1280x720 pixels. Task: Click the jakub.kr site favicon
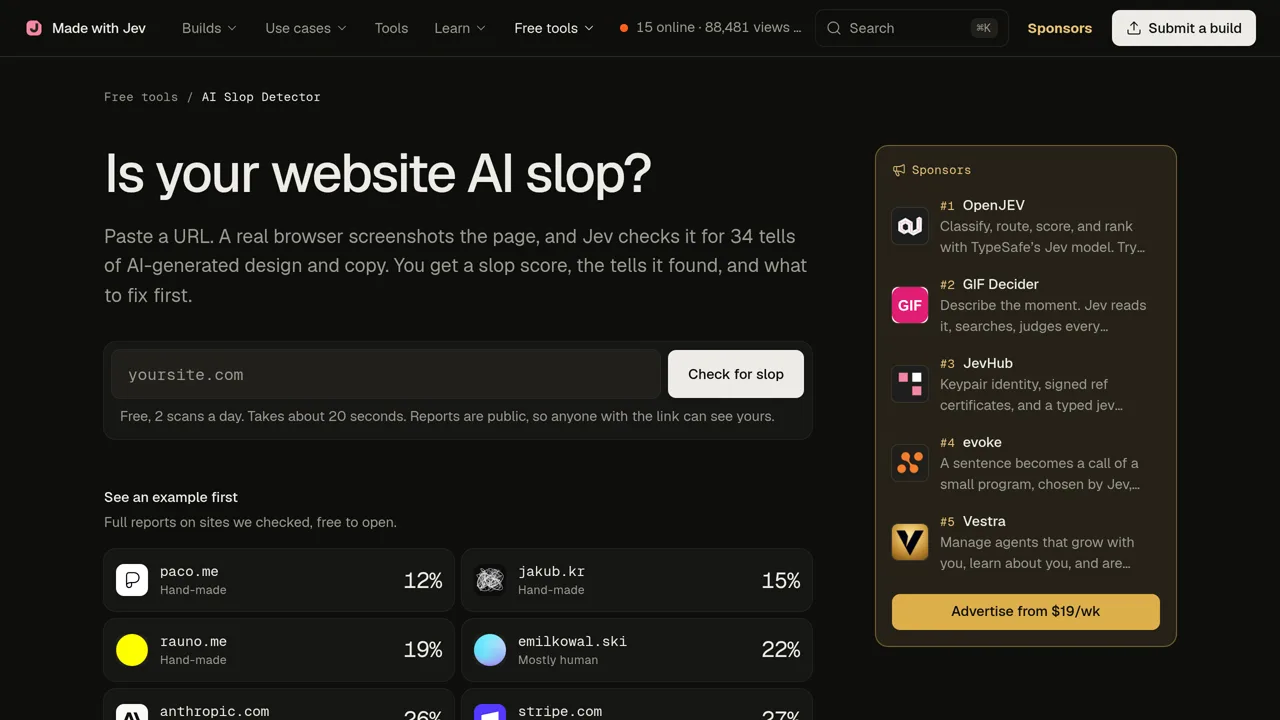click(x=490, y=580)
